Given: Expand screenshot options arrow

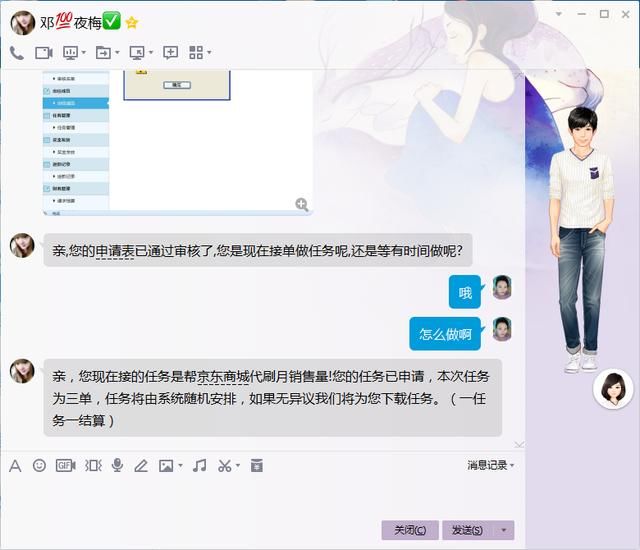Looking at the screenshot, I should [x=238, y=465].
